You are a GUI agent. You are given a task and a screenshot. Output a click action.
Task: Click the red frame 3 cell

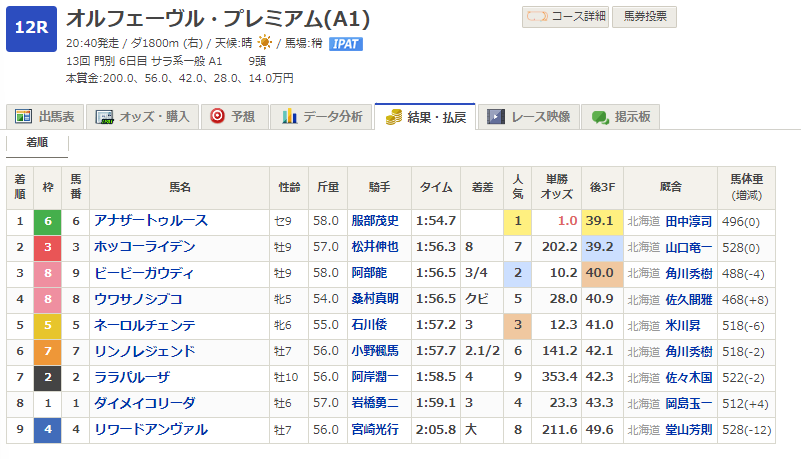(48, 248)
